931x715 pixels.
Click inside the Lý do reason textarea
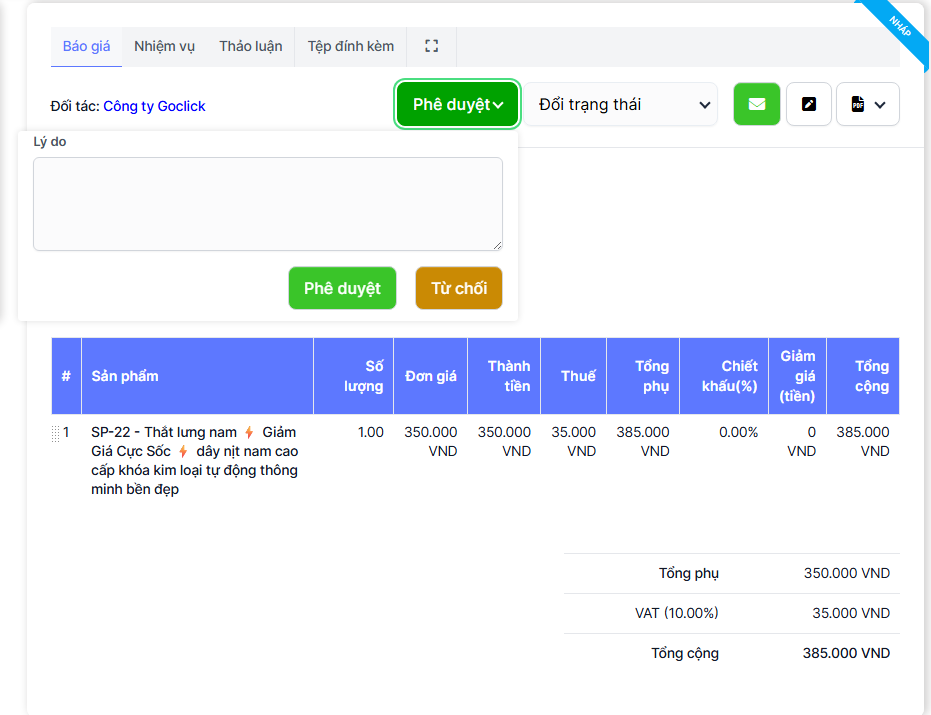point(267,203)
